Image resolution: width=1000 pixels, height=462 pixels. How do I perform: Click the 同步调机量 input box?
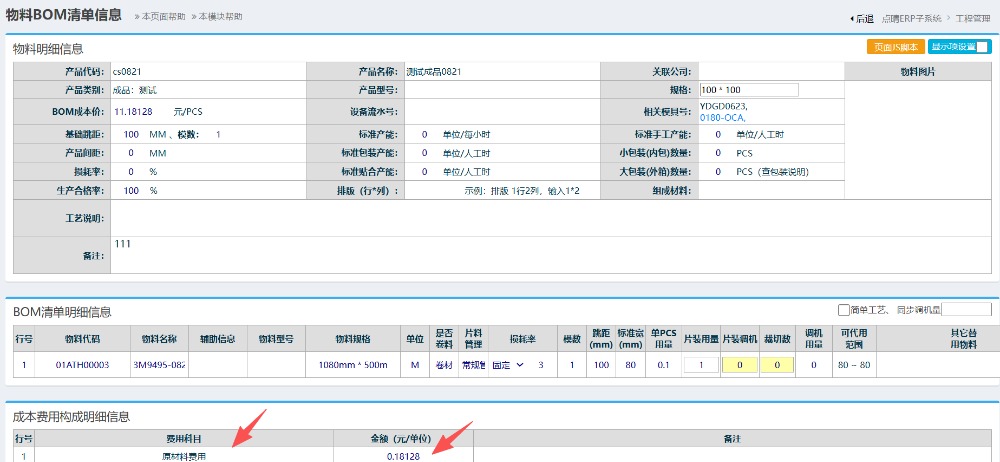point(966,310)
